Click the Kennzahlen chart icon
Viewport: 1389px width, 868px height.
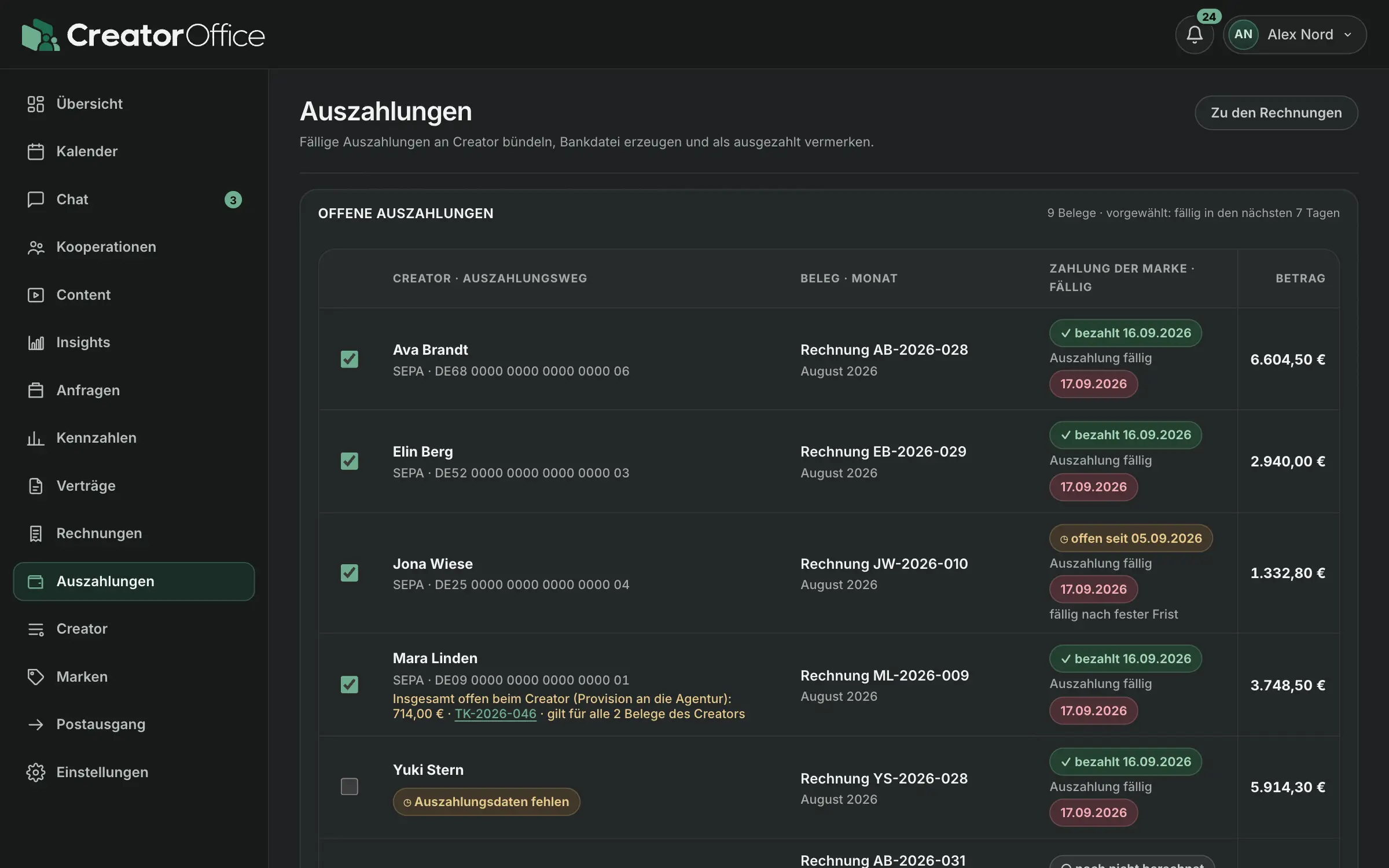point(36,438)
